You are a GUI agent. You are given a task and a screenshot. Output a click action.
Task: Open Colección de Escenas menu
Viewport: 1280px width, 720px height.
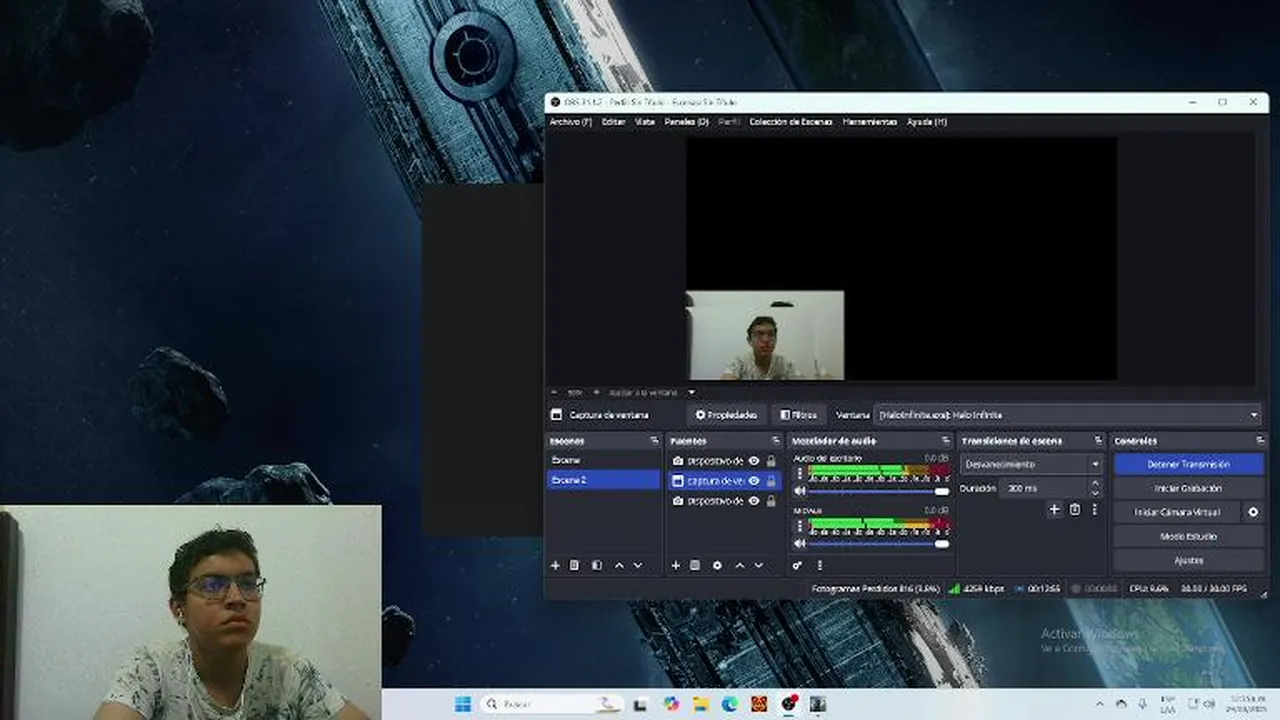790,122
